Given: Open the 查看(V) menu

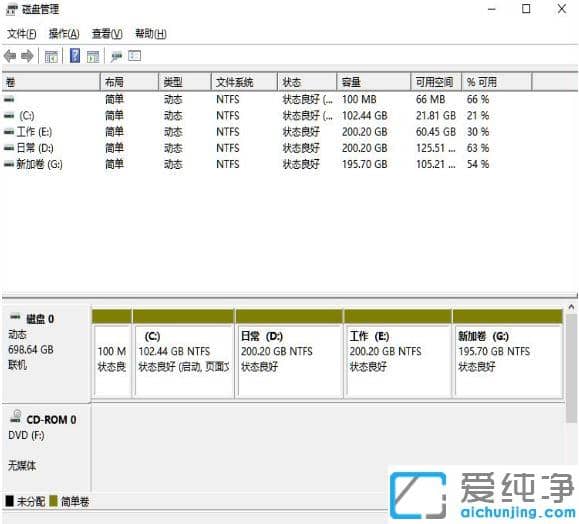Looking at the screenshot, I should pos(107,34).
